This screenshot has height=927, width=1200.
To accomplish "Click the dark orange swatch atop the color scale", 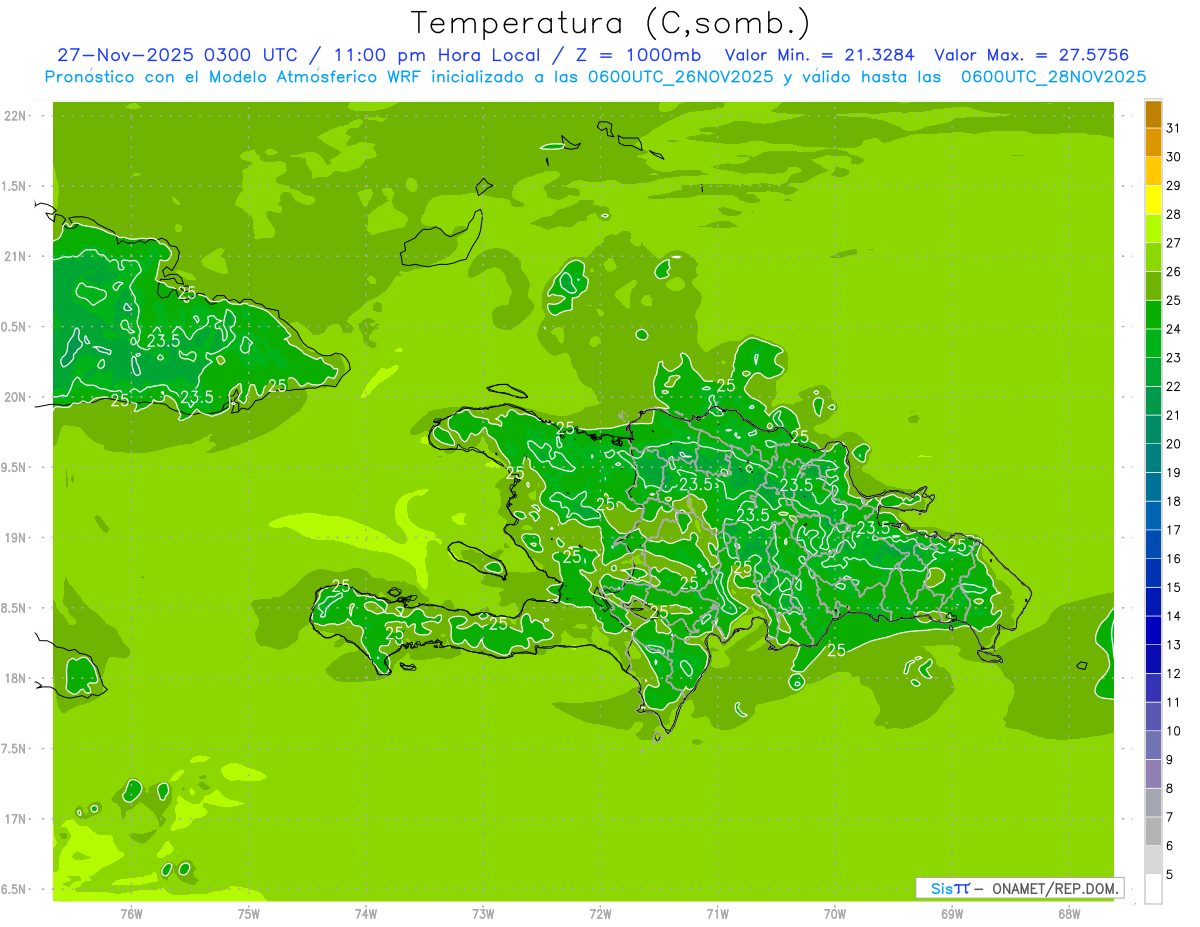I will click(1153, 114).
